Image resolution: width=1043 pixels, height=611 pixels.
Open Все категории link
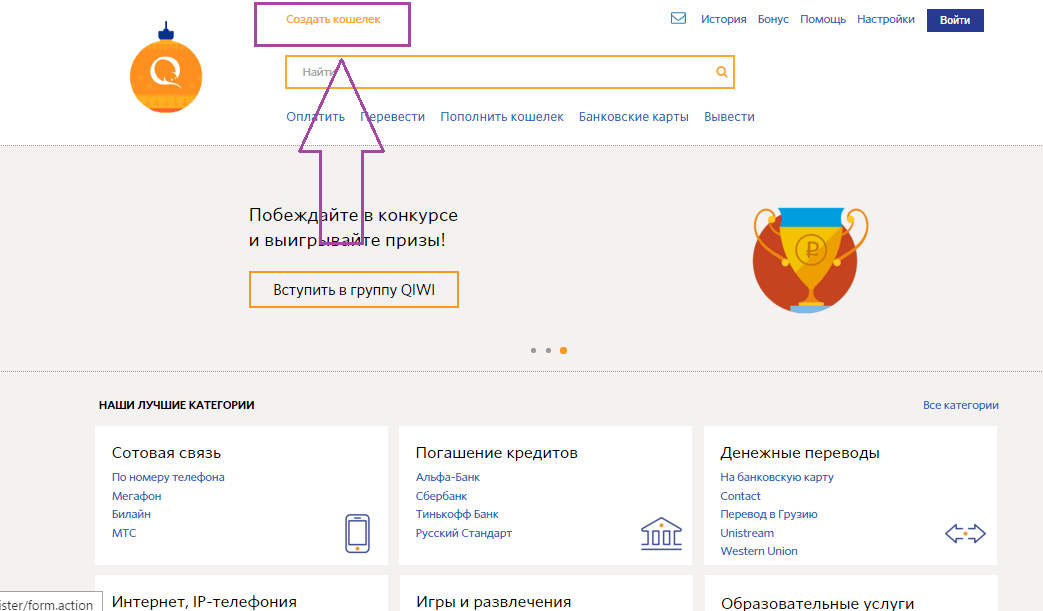click(x=961, y=405)
